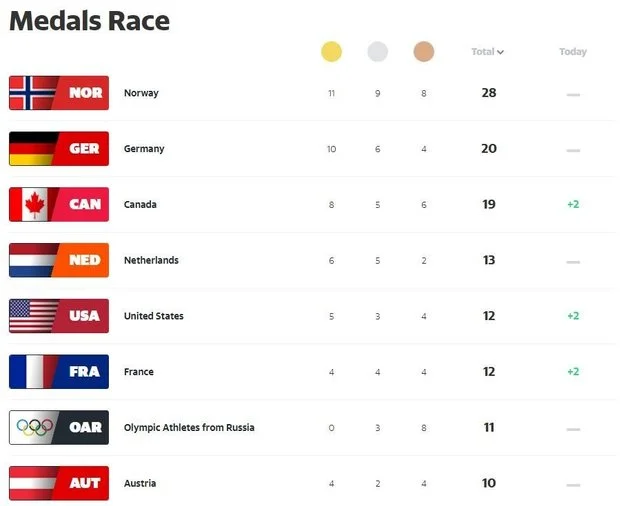Screen dimensions: 630x506
Task: Select the United States USA flag badge
Action: coord(57,316)
